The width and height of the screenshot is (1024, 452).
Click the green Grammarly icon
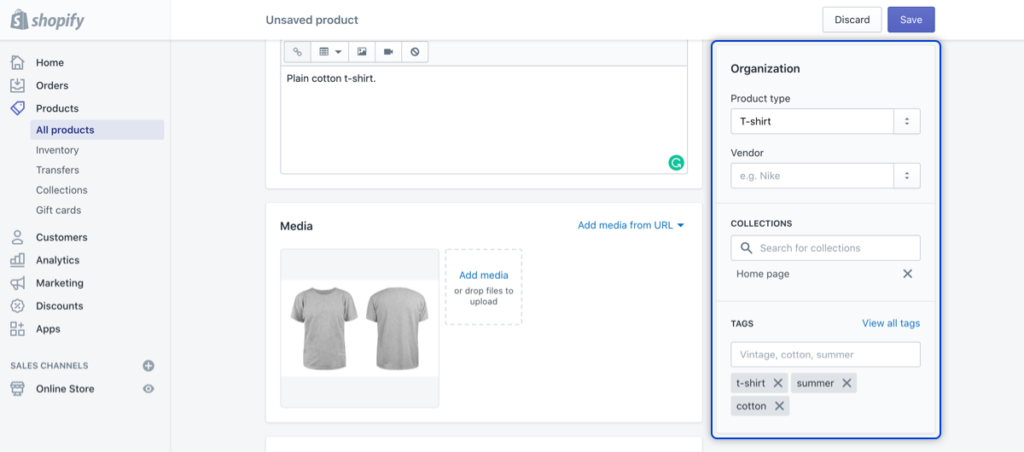676,163
